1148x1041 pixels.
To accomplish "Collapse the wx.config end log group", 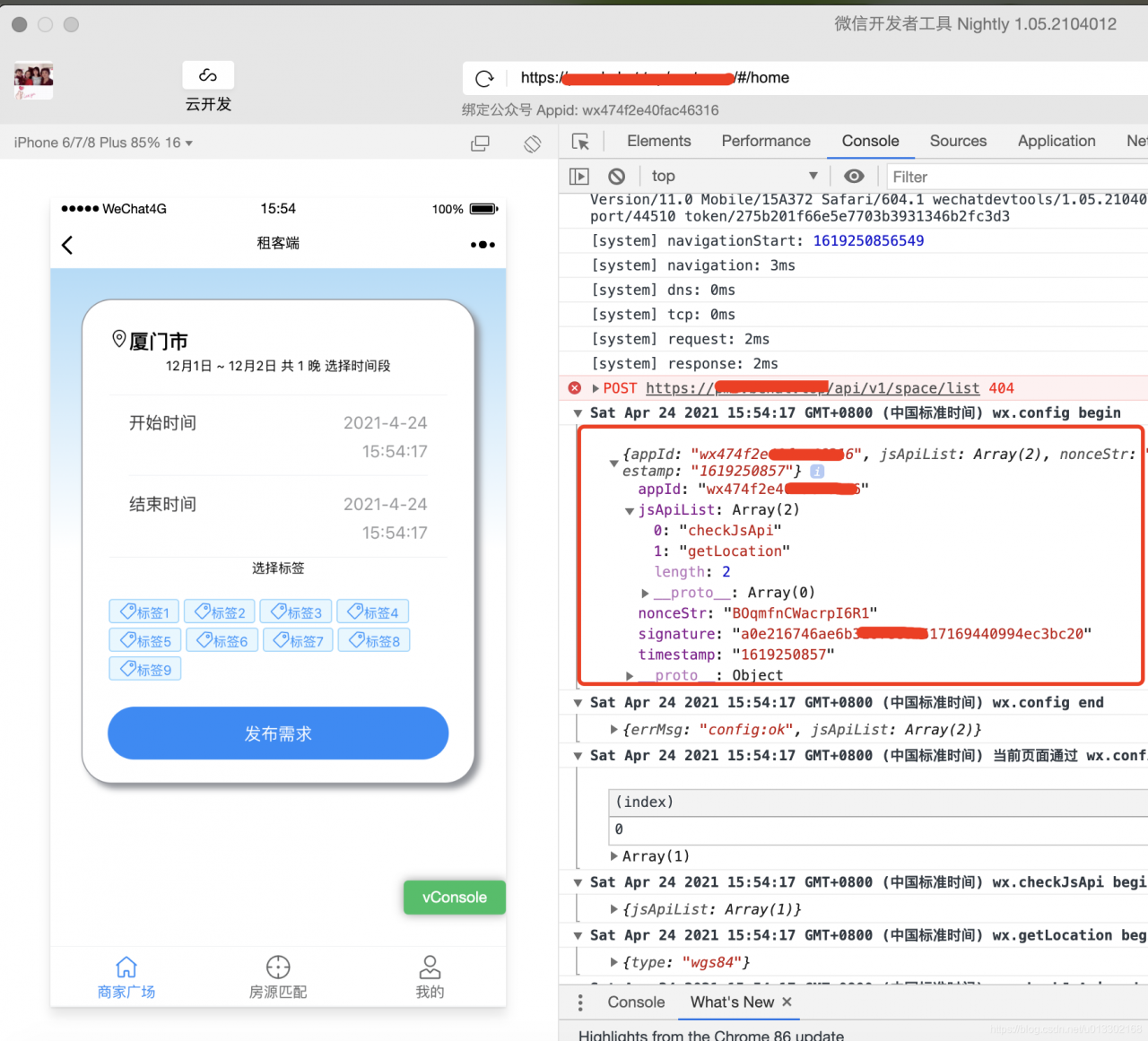I will [x=578, y=703].
